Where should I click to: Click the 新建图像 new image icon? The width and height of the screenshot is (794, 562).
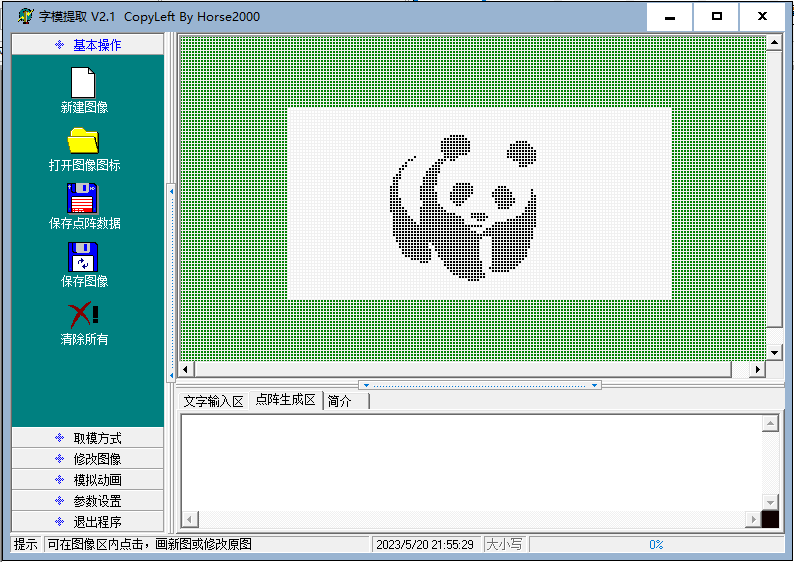pyautogui.click(x=83, y=83)
